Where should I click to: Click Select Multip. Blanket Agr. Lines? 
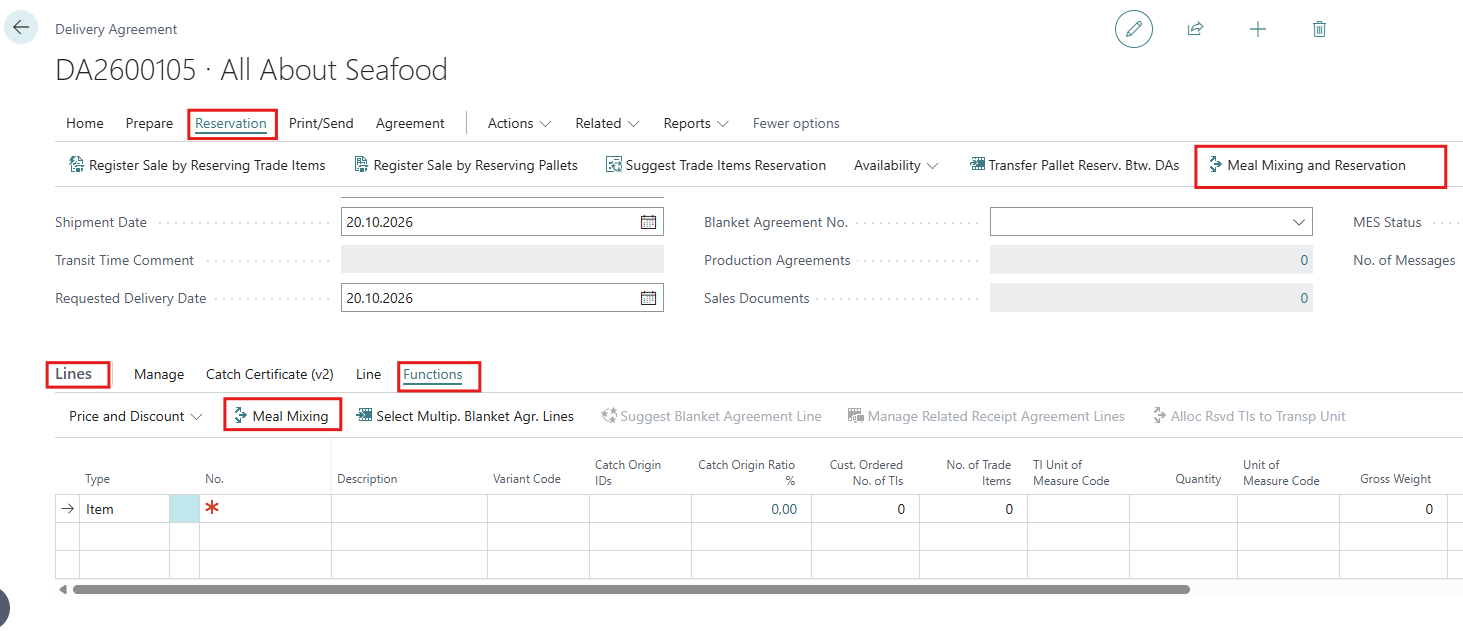coord(465,416)
